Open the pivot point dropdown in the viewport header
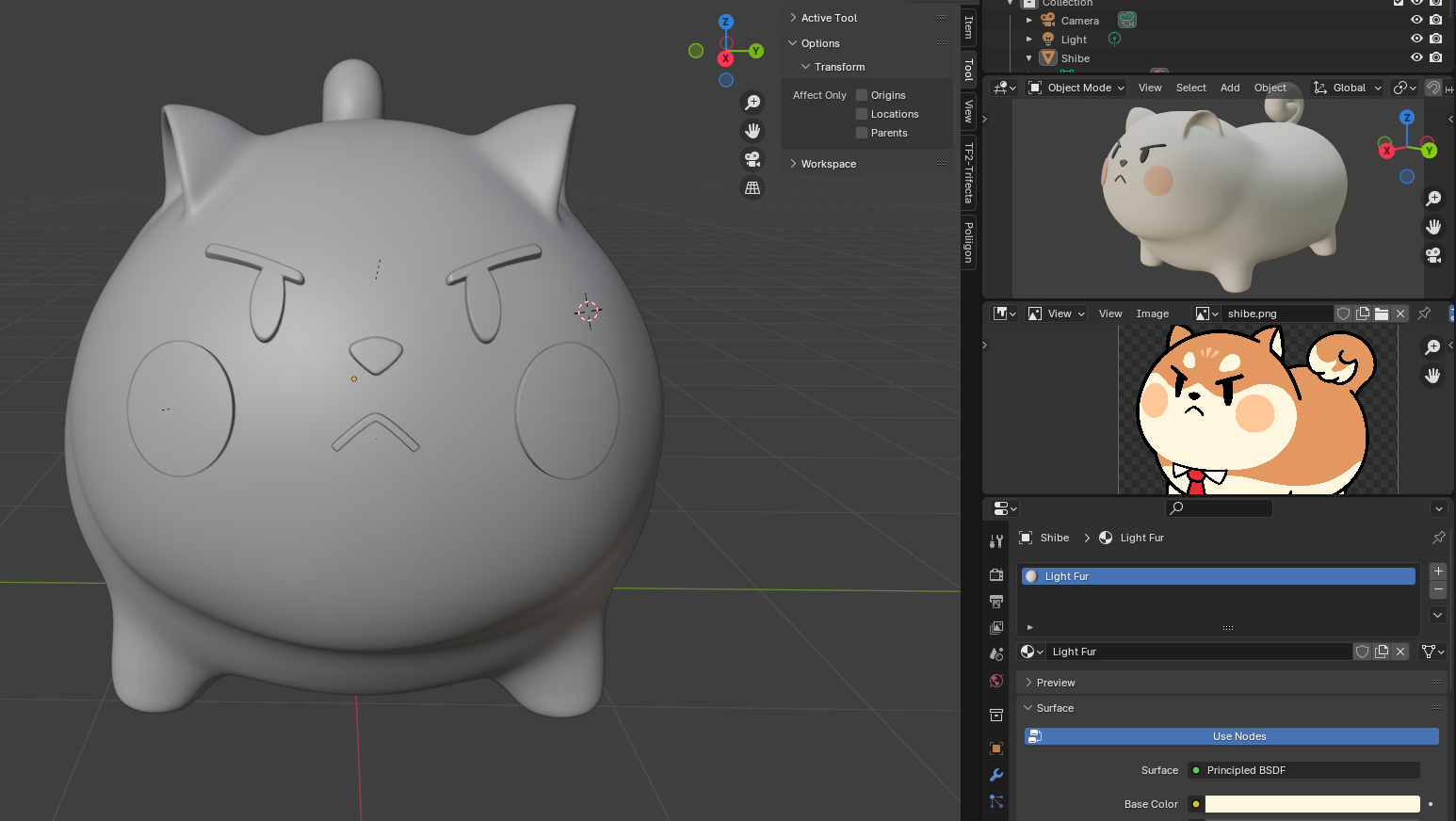Viewport: 1456px width, 821px height. click(1405, 88)
